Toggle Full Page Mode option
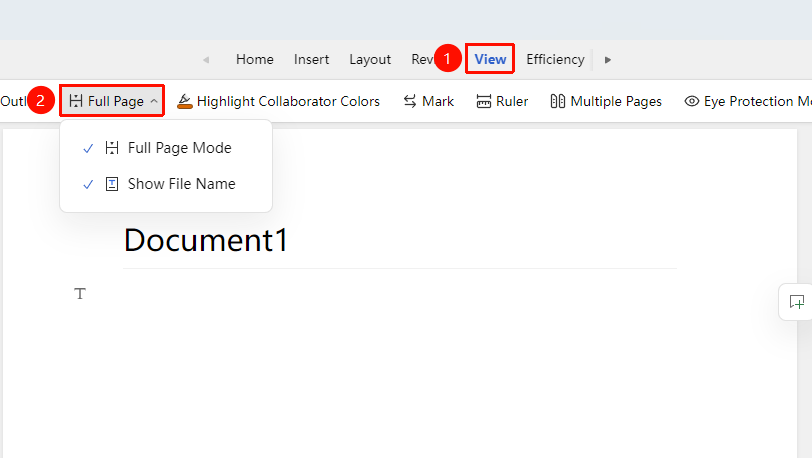Viewport: 812px width, 458px height. [166, 148]
